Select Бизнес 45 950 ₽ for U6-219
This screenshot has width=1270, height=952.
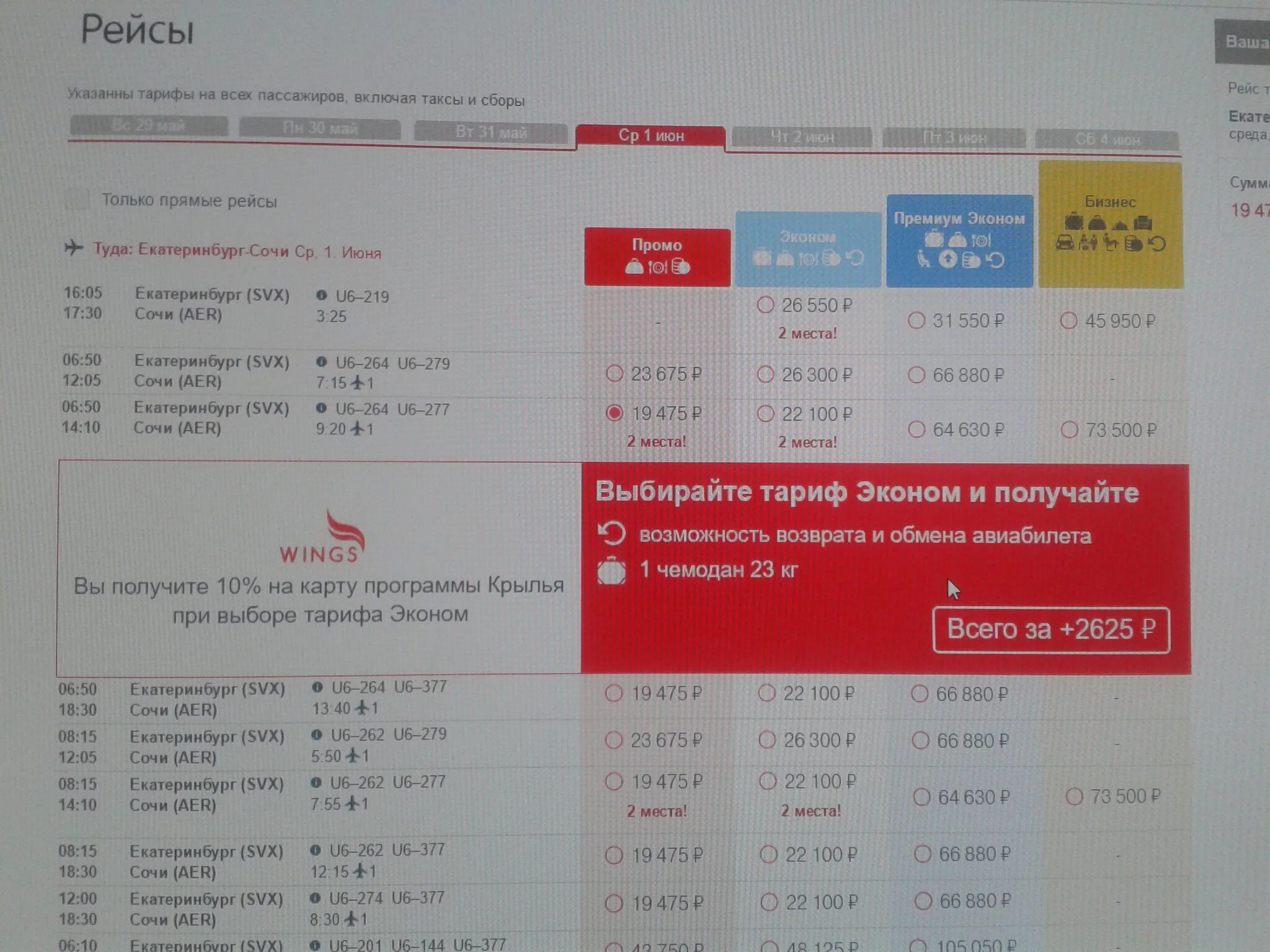click(x=1068, y=320)
